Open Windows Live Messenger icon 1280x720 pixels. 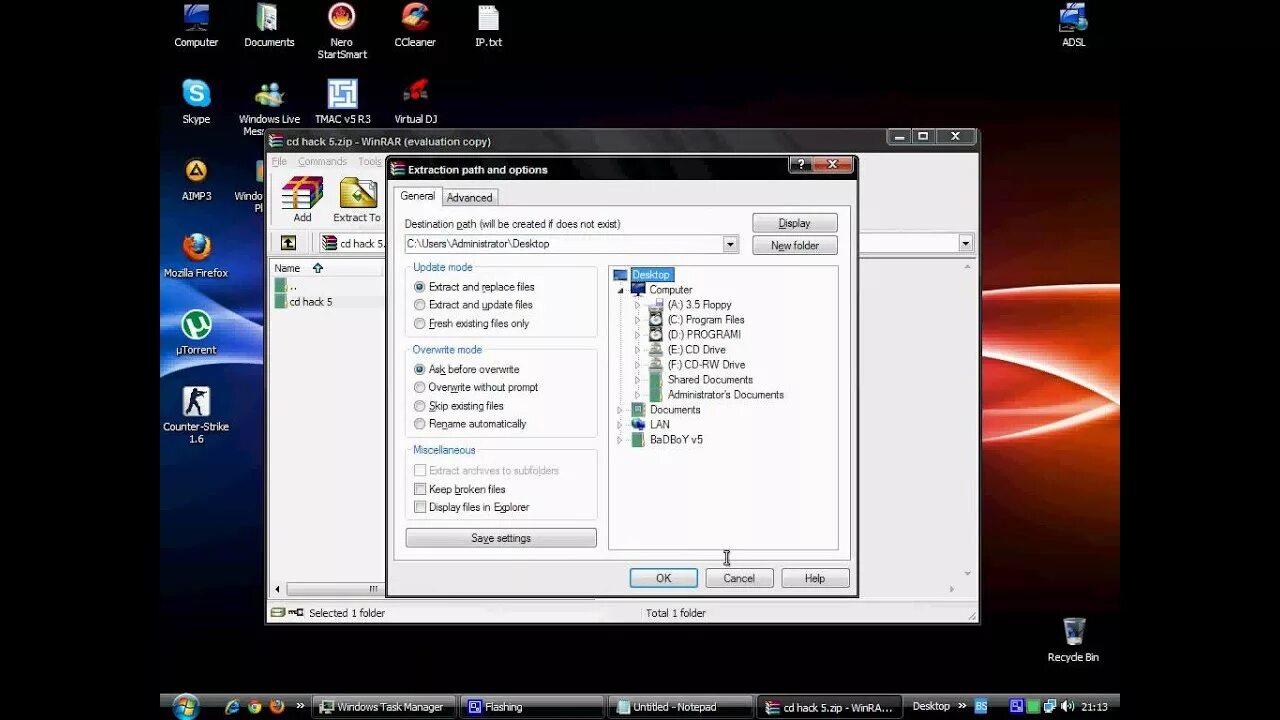tap(269, 108)
